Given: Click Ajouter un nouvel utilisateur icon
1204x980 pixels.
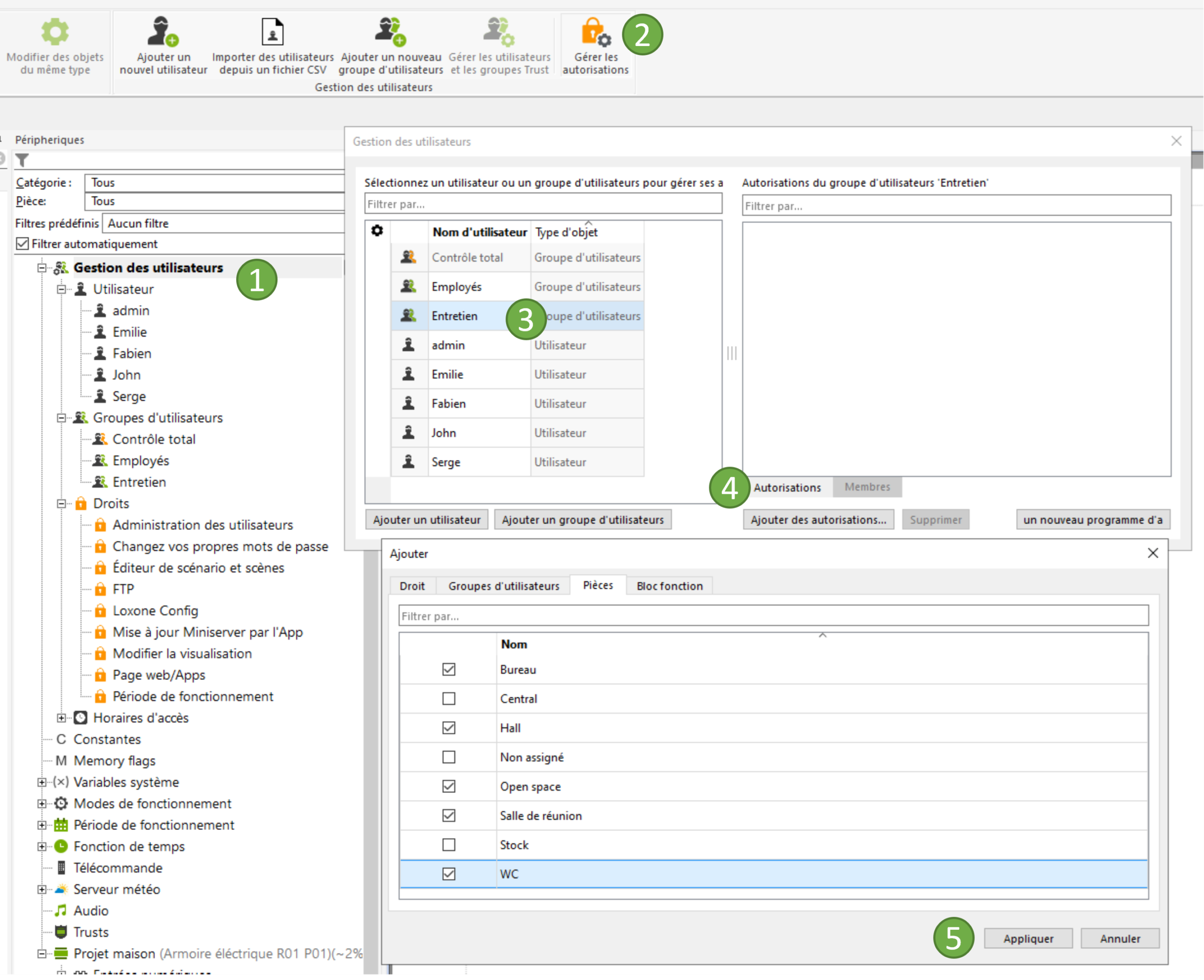Looking at the screenshot, I should pos(163,32).
